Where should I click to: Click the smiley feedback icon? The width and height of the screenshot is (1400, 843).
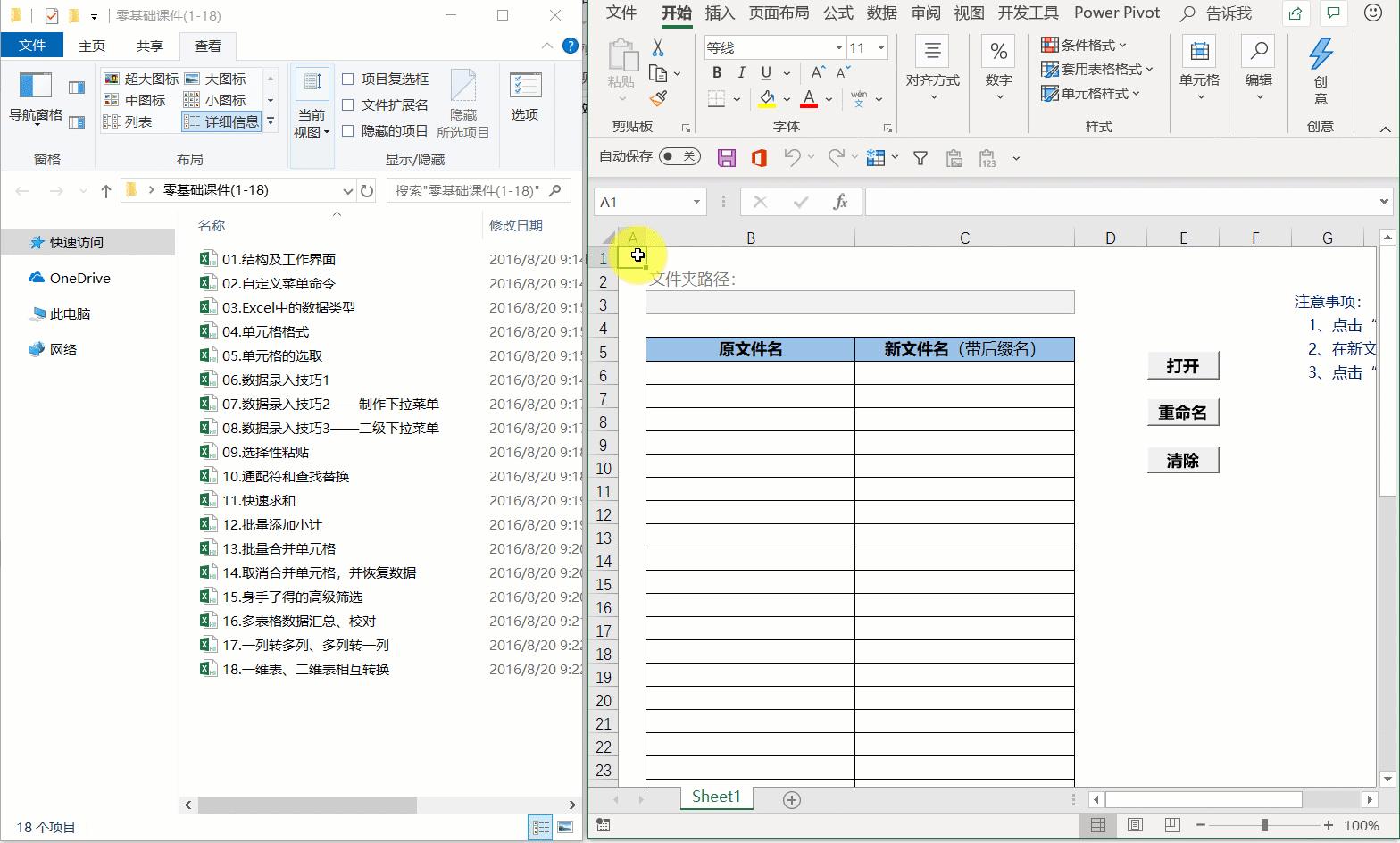(1374, 13)
